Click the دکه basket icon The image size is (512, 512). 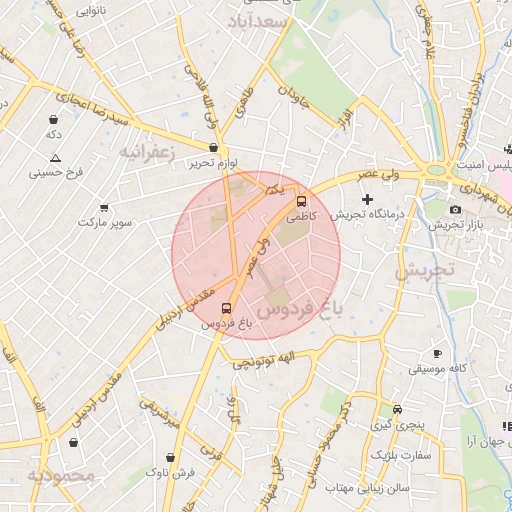coord(53,119)
